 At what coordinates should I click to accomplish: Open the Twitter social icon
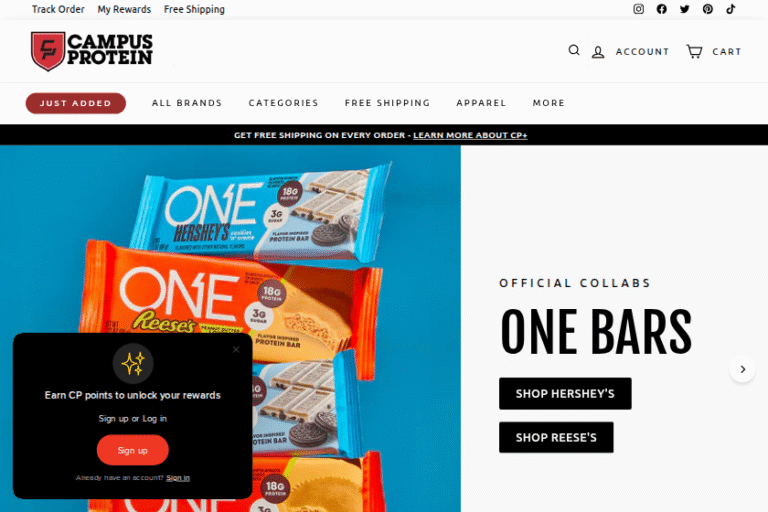coord(685,9)
